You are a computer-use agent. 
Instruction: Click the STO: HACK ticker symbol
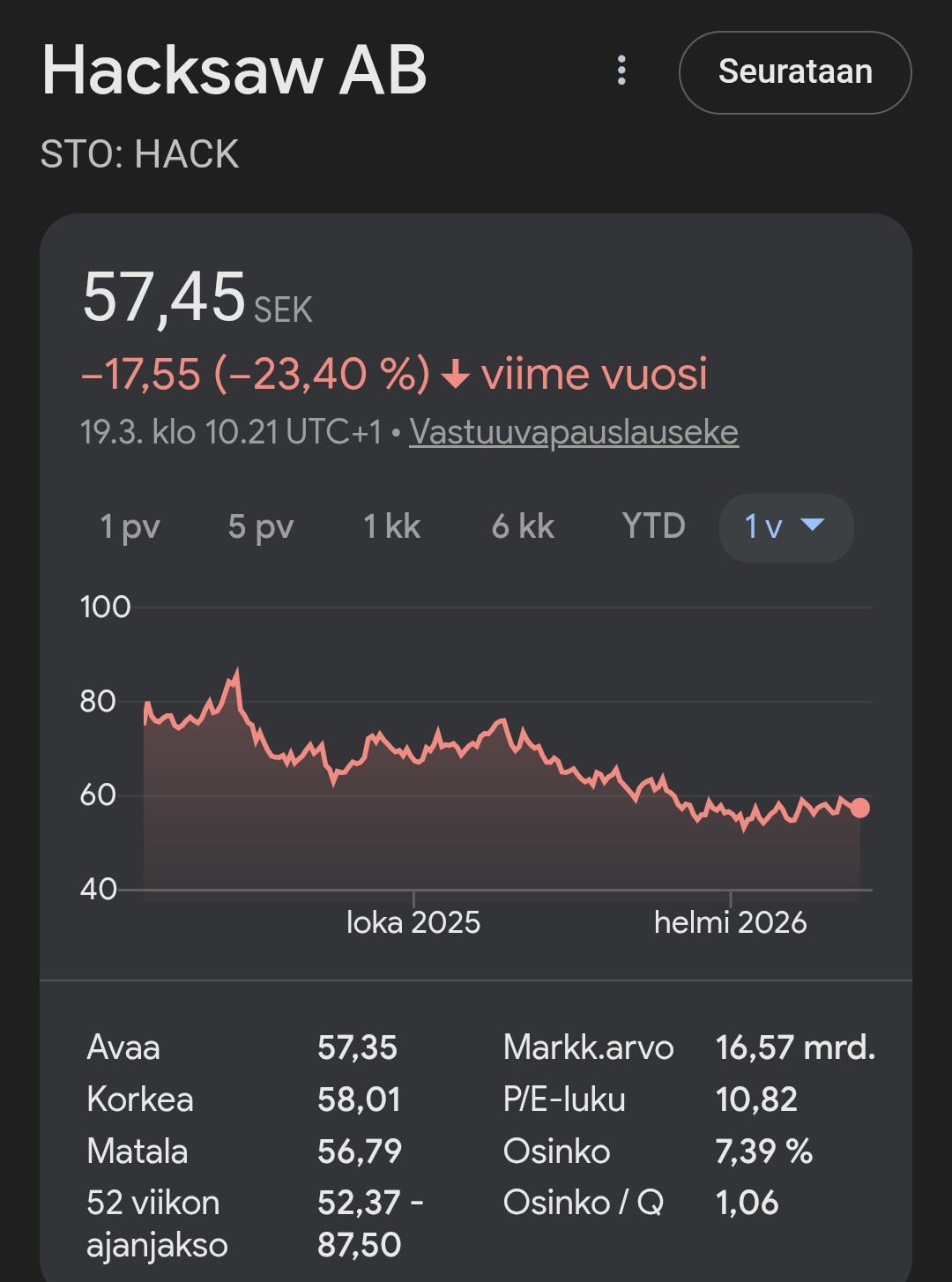139,154
